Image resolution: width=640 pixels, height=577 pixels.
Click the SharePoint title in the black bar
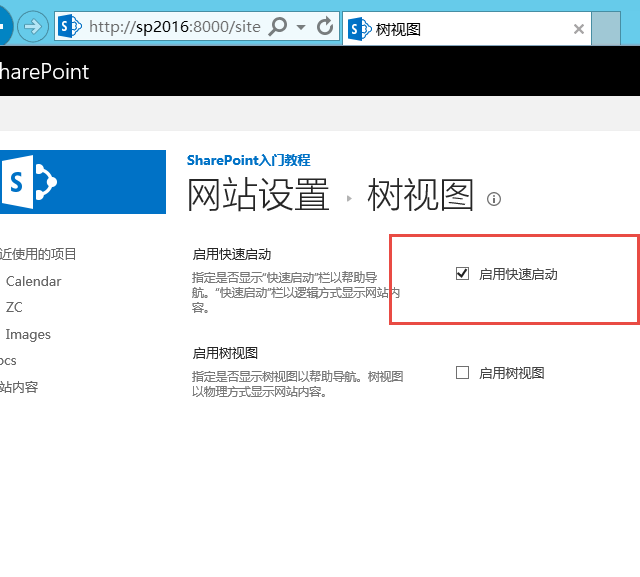(44, 72)
